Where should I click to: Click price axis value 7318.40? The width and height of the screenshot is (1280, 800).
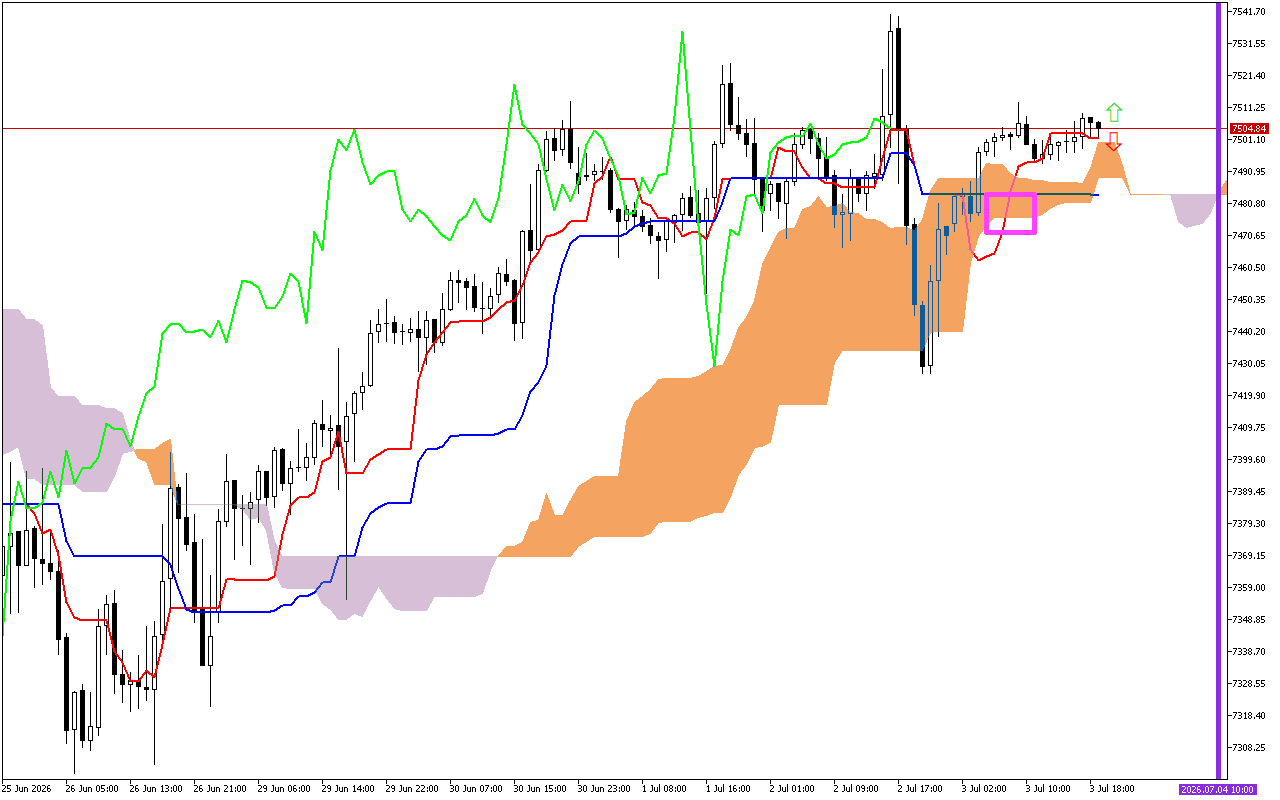[1250, 716]
